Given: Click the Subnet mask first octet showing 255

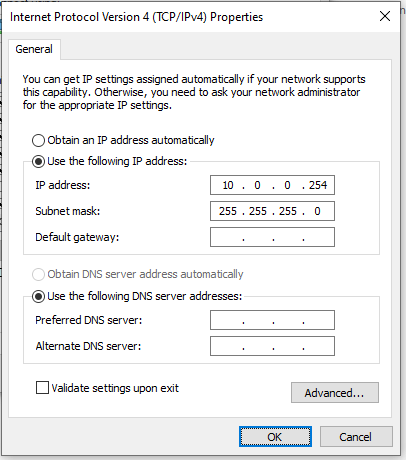Looking at the screenshot, I should coord(228,211).
